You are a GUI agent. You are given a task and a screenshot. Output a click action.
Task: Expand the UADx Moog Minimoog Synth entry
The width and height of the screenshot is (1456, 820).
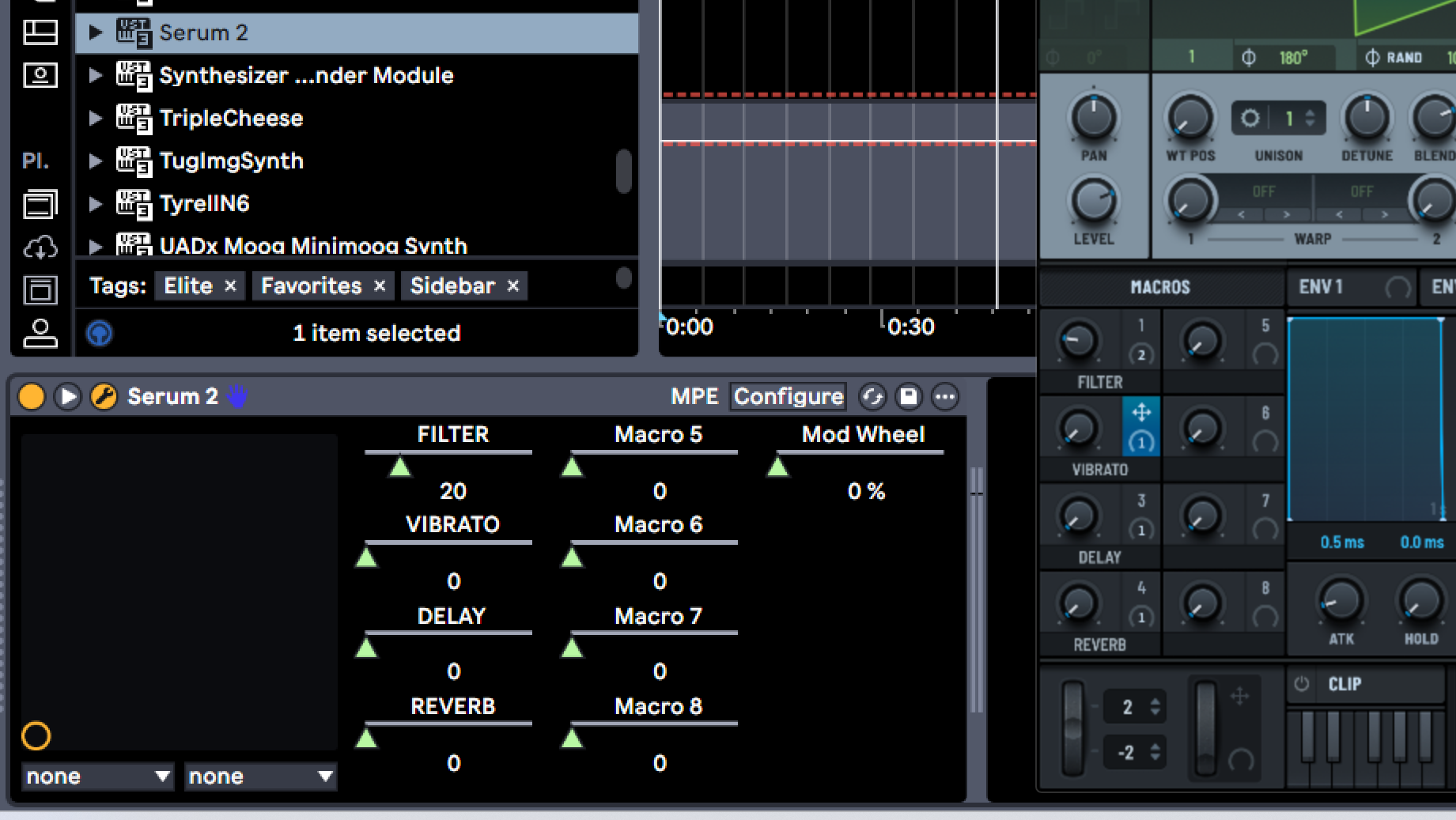(96, 246)
